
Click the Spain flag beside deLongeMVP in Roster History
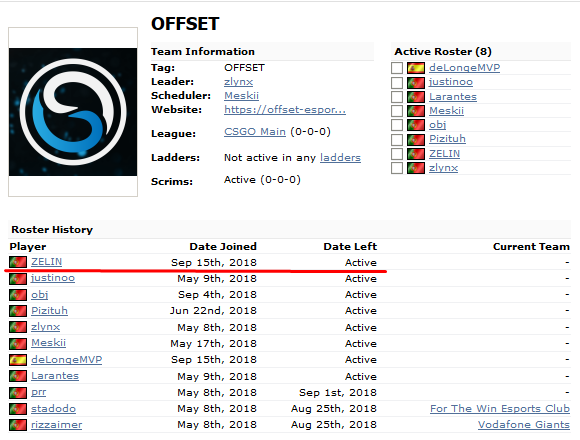[18, 360]
